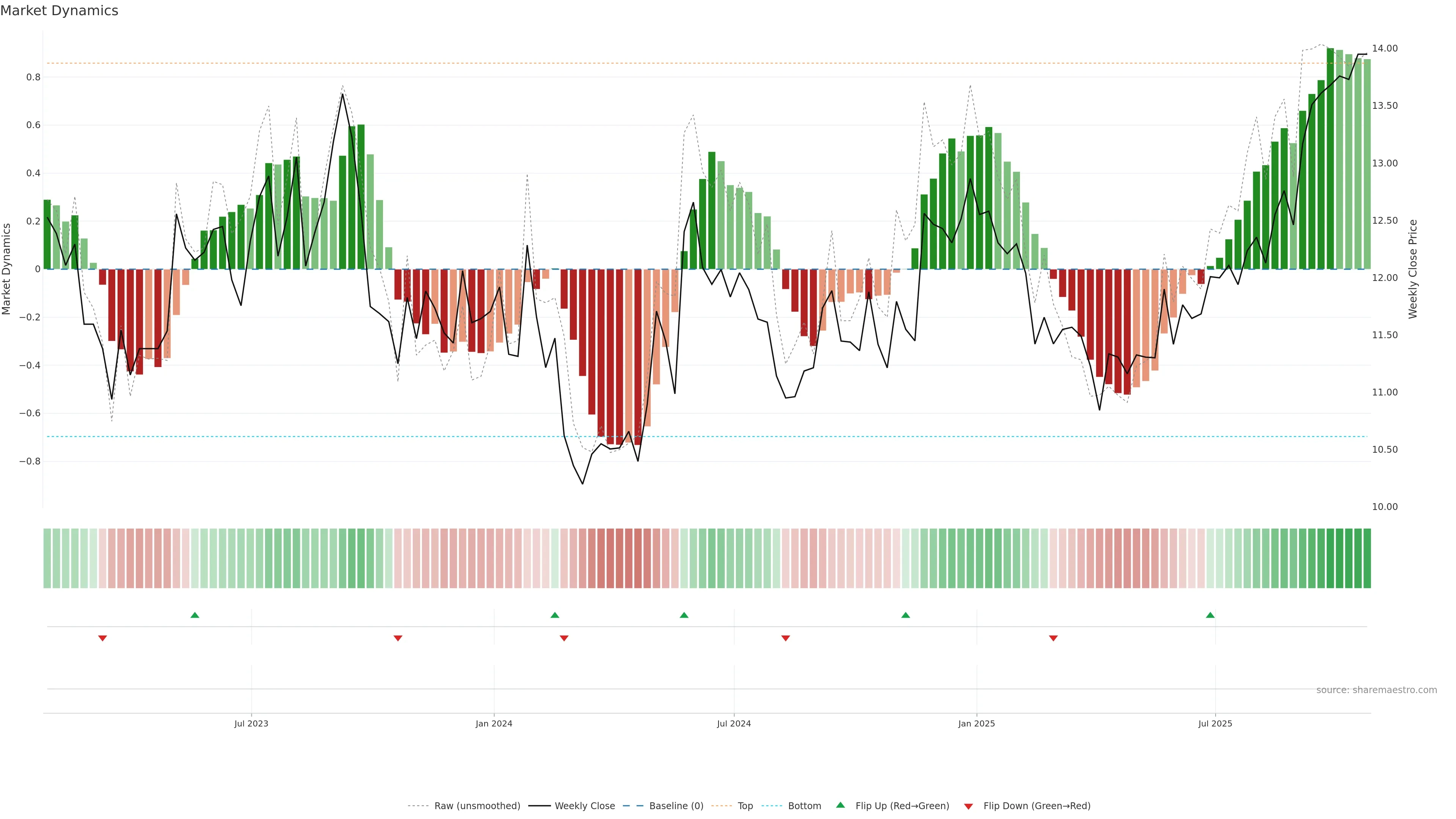The width and height of the screenshot is (1456, 819).
Task: Click the last Flip Up triangle before Jul 2025
Action: click(x=1210, y=615)
